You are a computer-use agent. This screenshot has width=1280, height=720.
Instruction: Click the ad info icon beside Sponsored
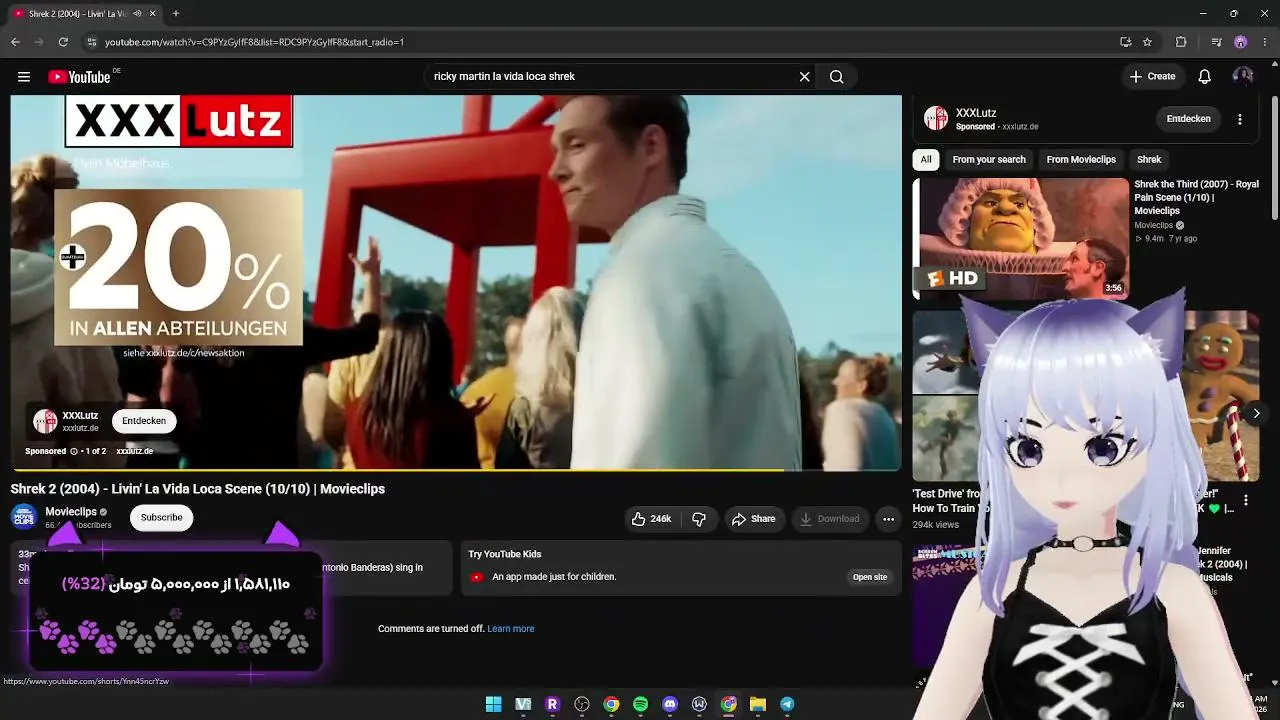[x=74, y=451]
